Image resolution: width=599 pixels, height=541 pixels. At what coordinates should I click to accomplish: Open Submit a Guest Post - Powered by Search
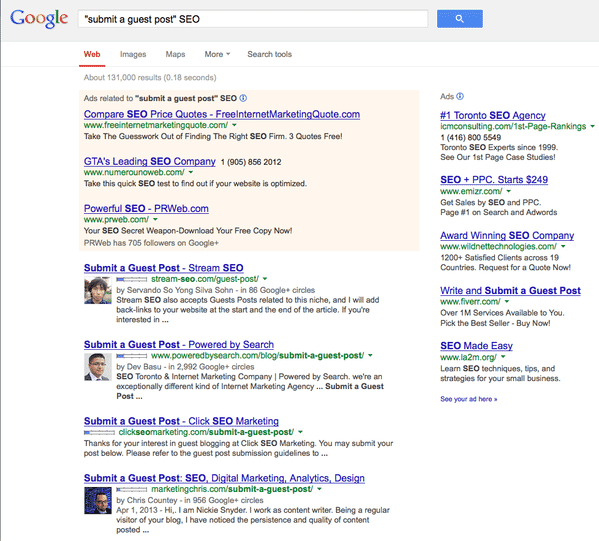tap(179, 344)
